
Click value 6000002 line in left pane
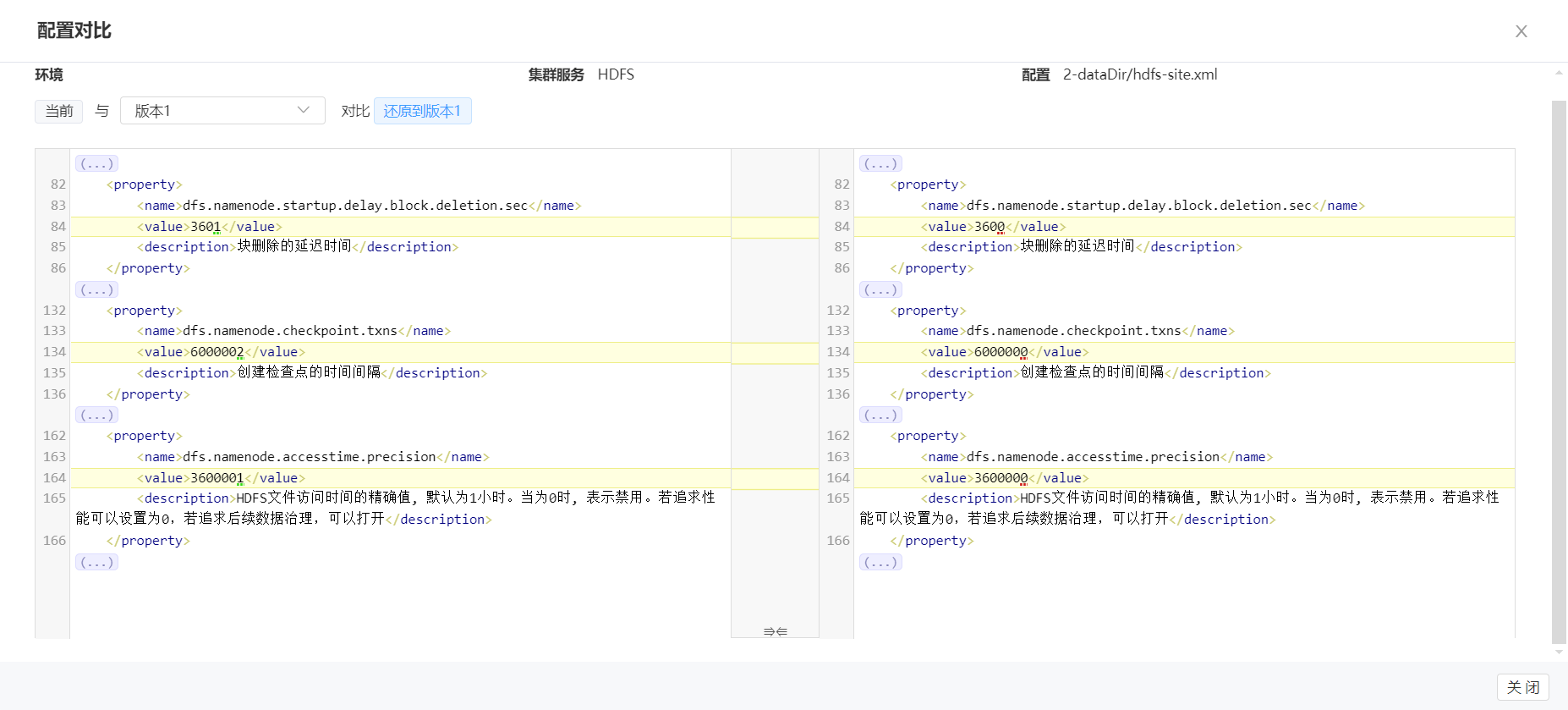click(400, 352)
